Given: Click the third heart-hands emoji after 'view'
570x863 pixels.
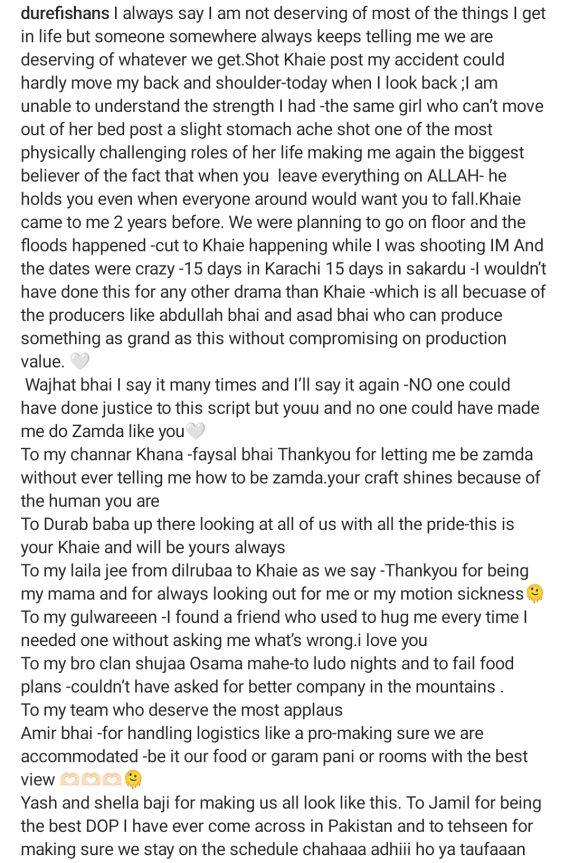Looking at the screenshot, I should click(x=111, y=779).
